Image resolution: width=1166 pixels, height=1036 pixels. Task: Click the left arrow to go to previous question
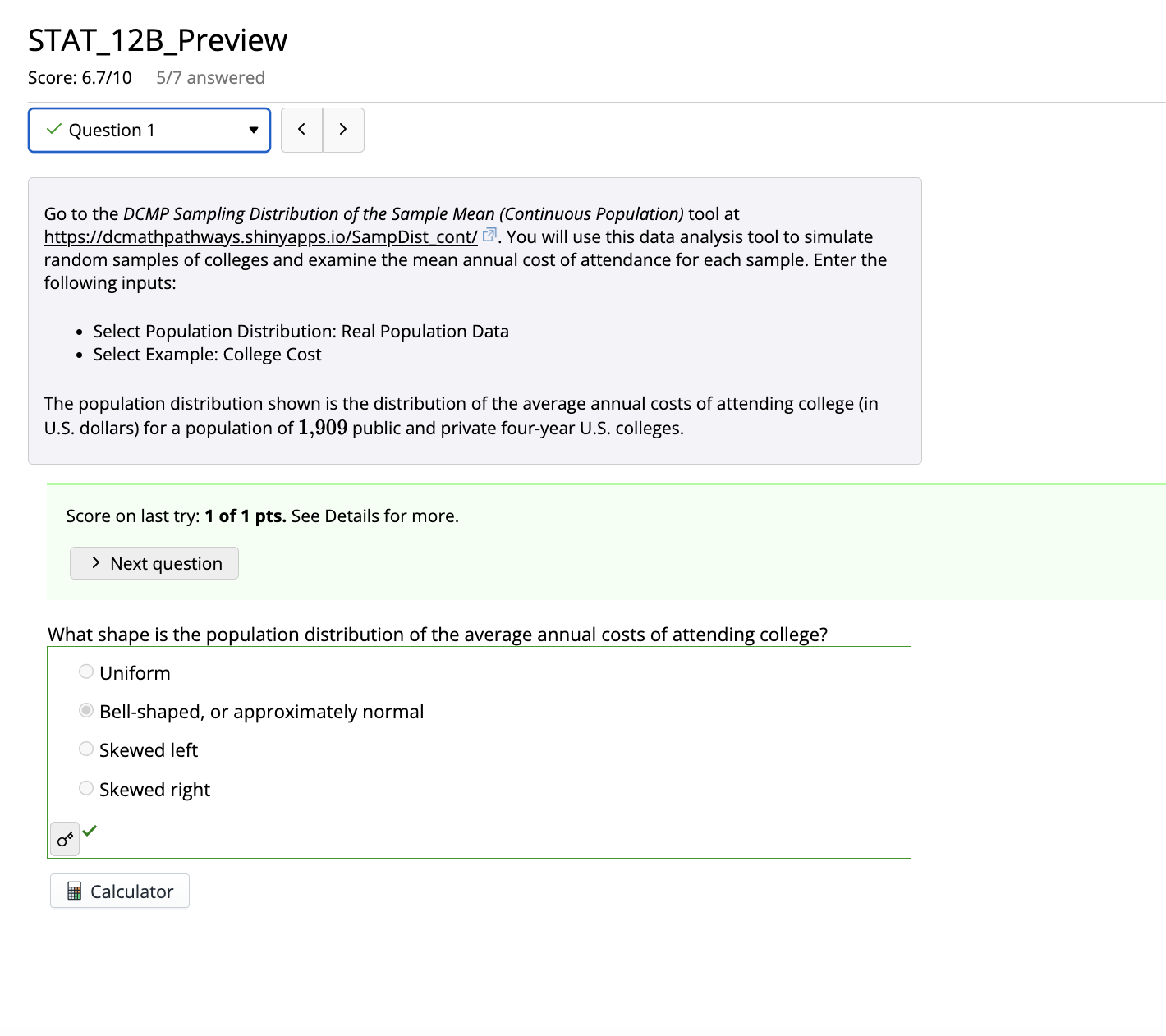click(301, 129)
